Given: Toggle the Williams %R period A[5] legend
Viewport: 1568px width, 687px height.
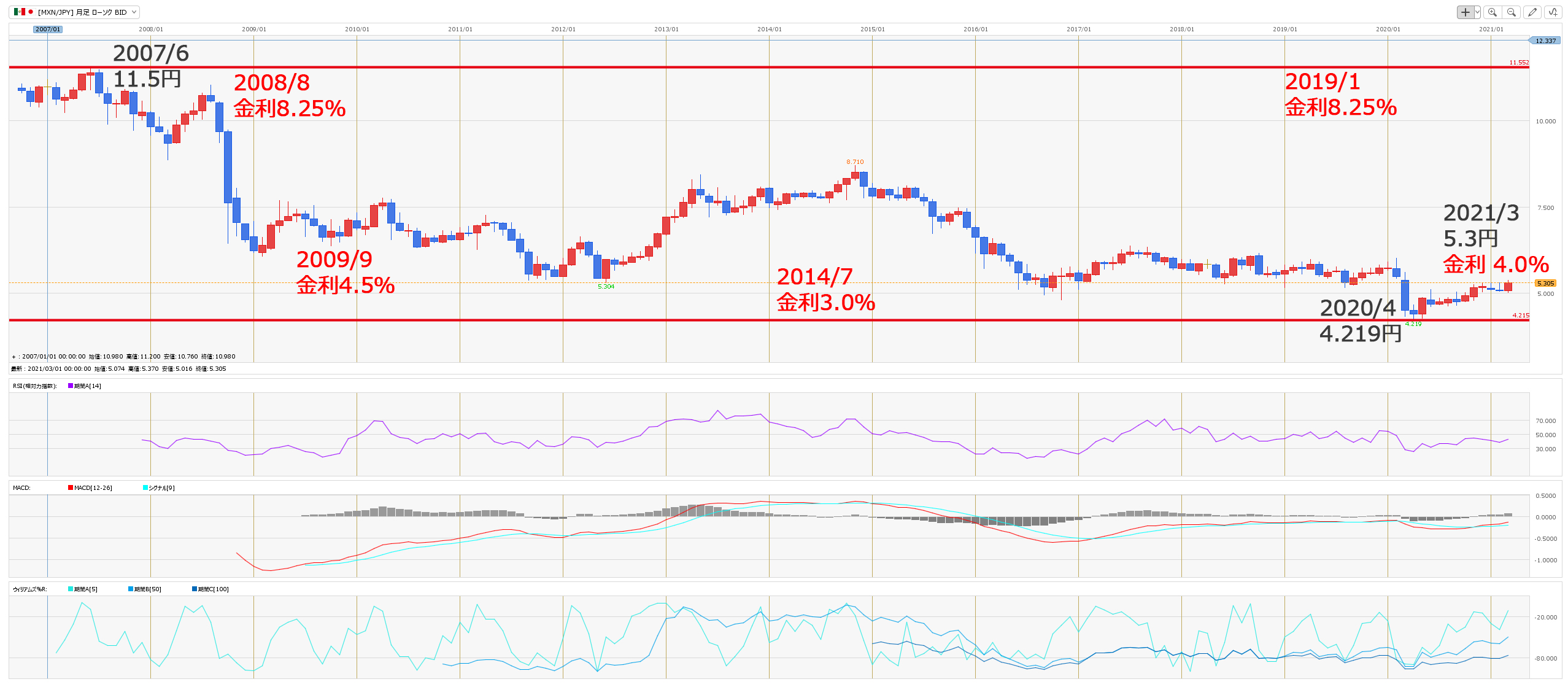Looking at the screenshot, I should coord(85,589).
